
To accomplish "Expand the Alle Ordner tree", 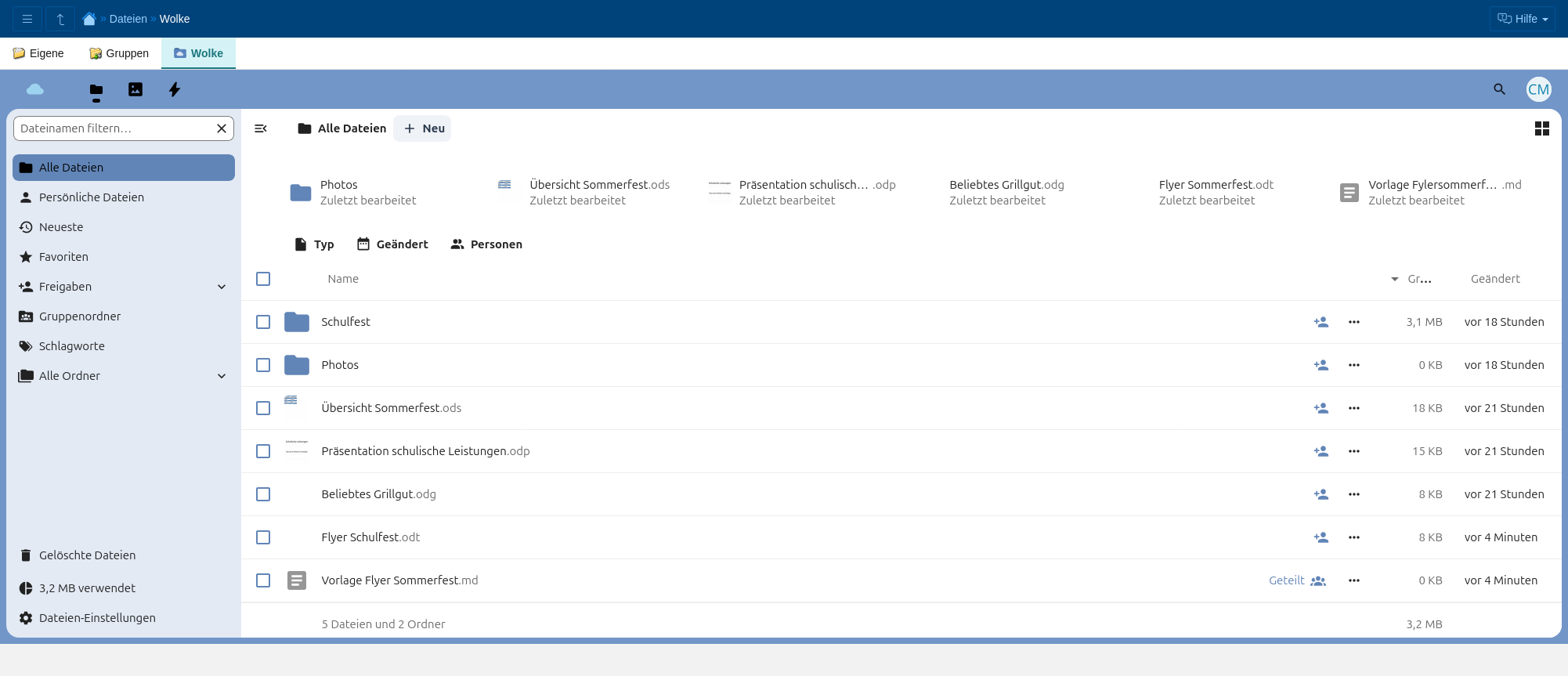I will pyautogui.click(x=222, y=376).
